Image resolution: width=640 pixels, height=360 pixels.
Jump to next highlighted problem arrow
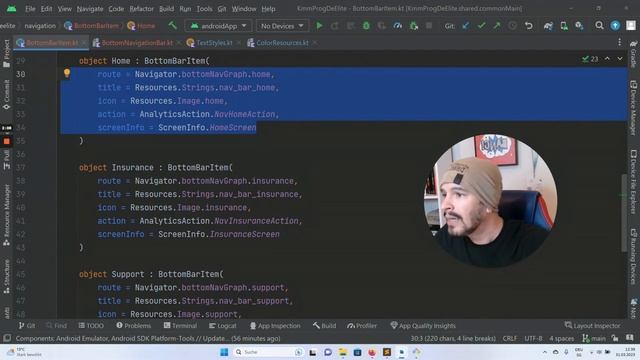point(620,59)
